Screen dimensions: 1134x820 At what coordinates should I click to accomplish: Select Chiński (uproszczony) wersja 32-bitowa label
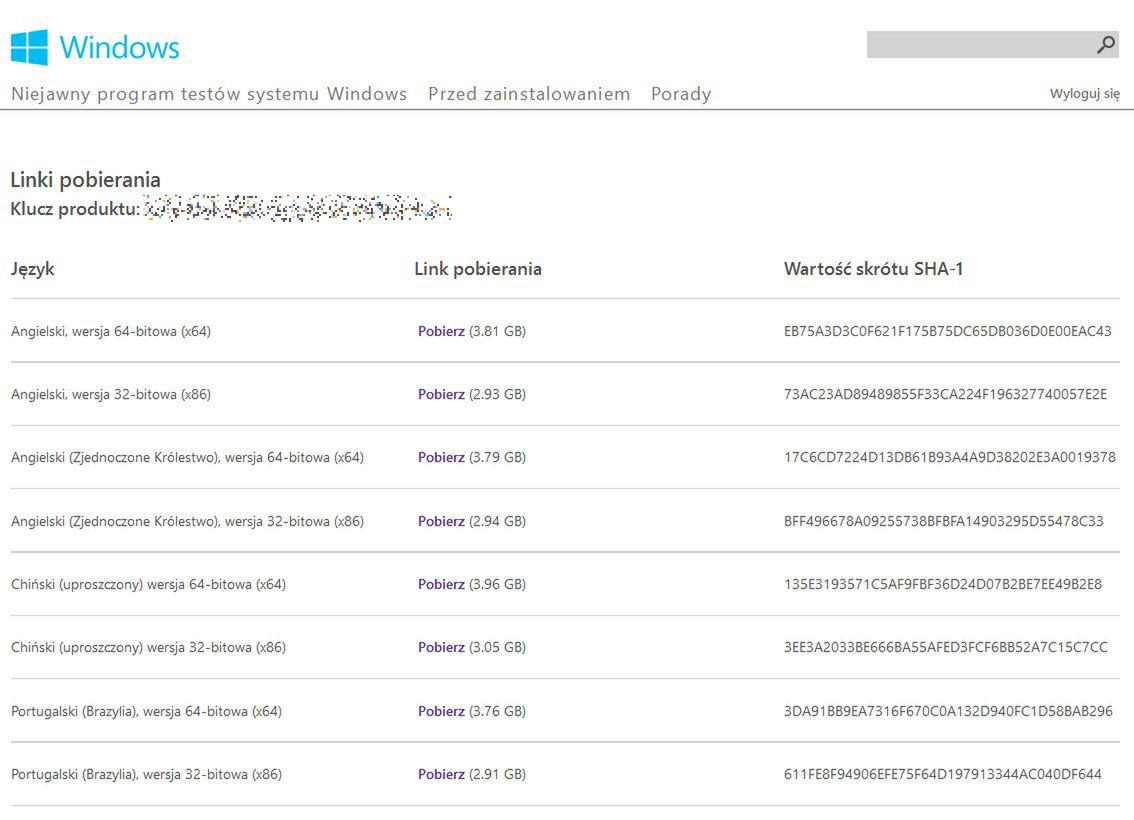148,647
